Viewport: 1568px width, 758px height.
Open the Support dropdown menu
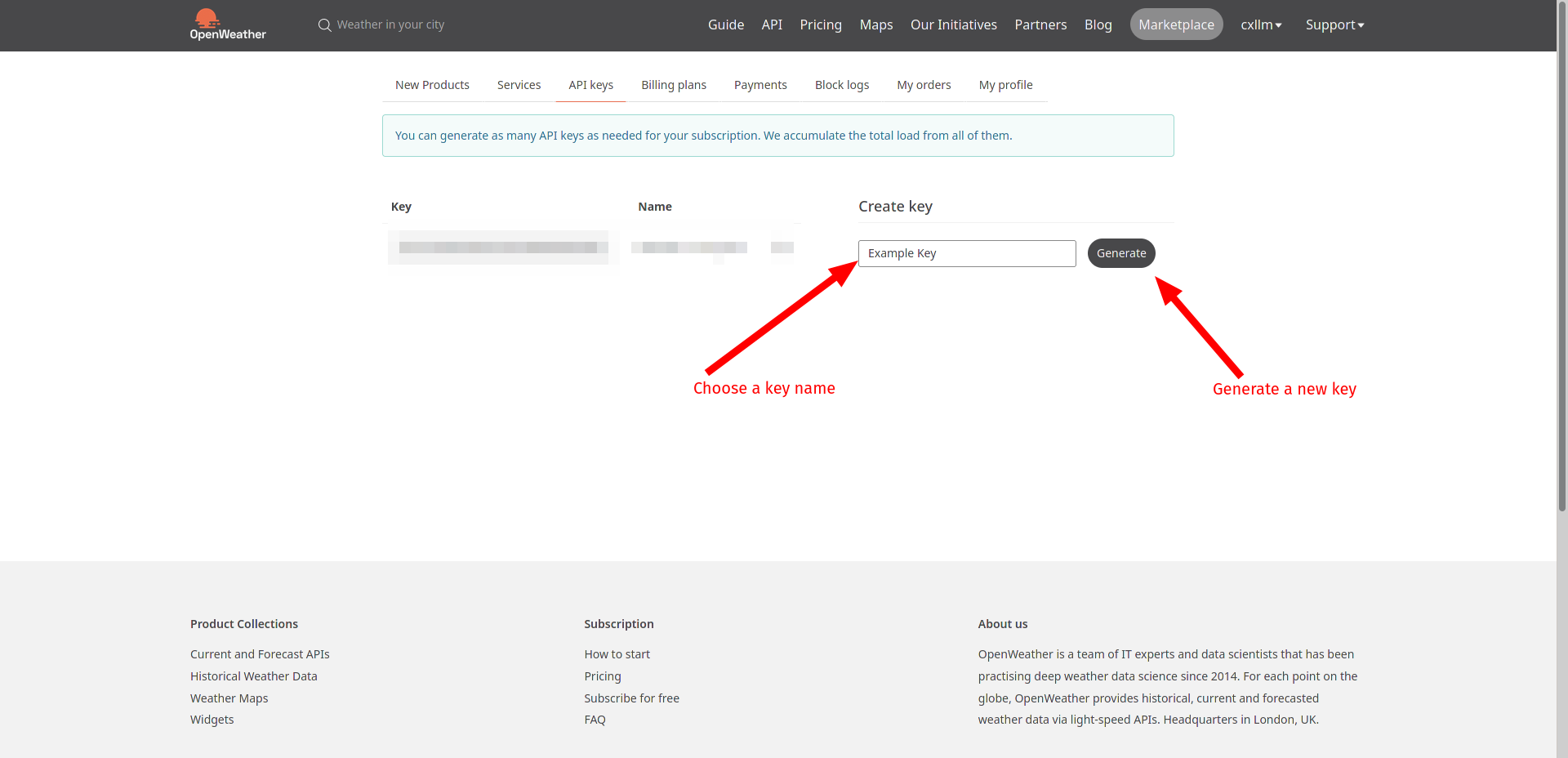click(x=1334, y=25)
